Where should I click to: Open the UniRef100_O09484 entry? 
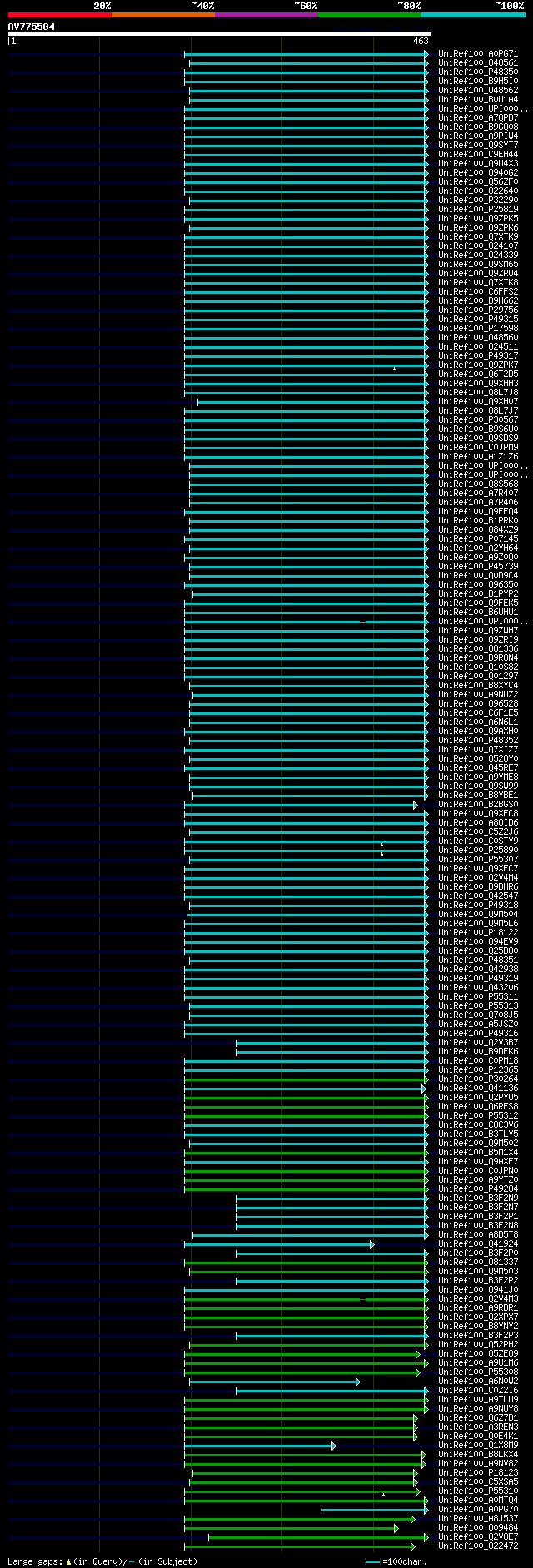478,1527
